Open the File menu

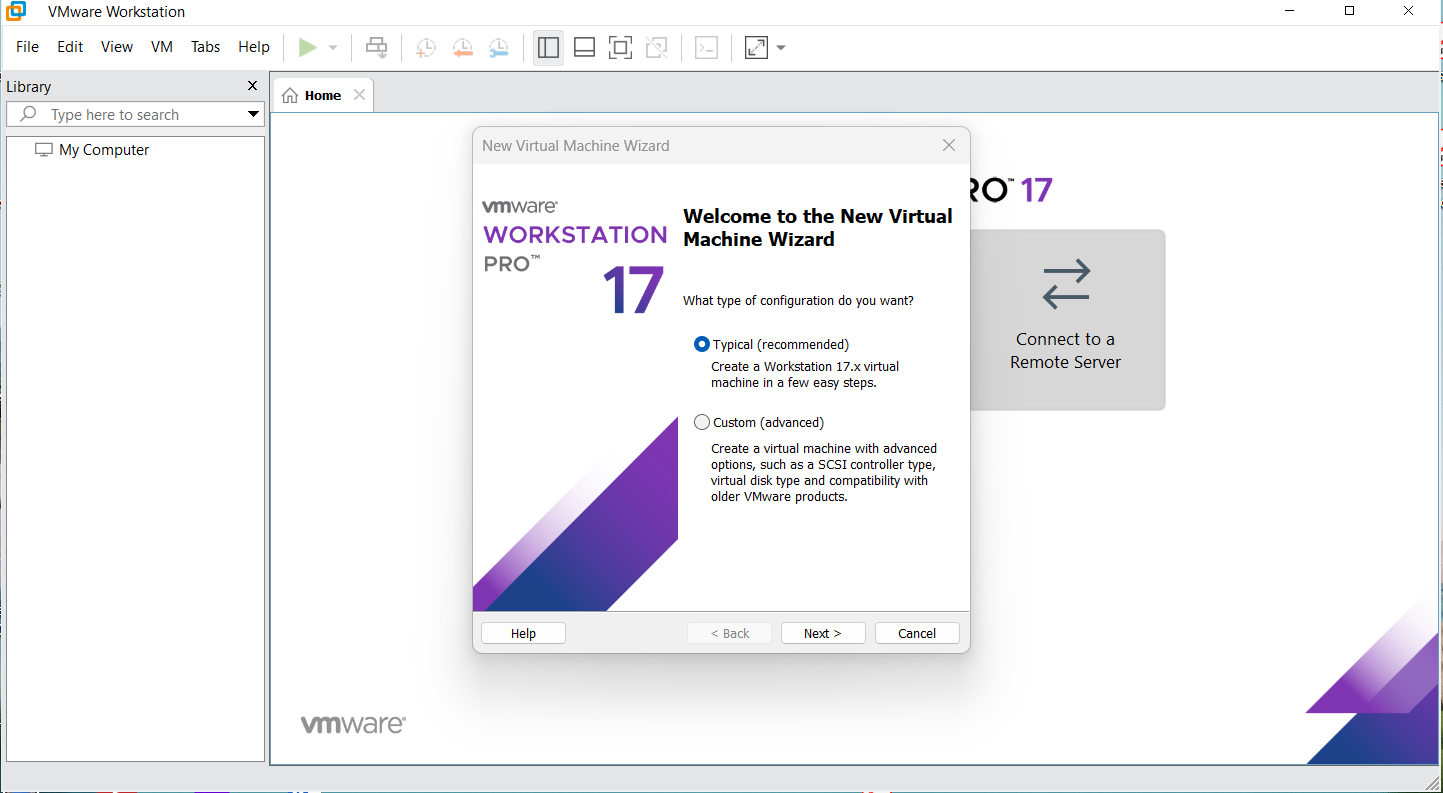click(x=28, y=47)
